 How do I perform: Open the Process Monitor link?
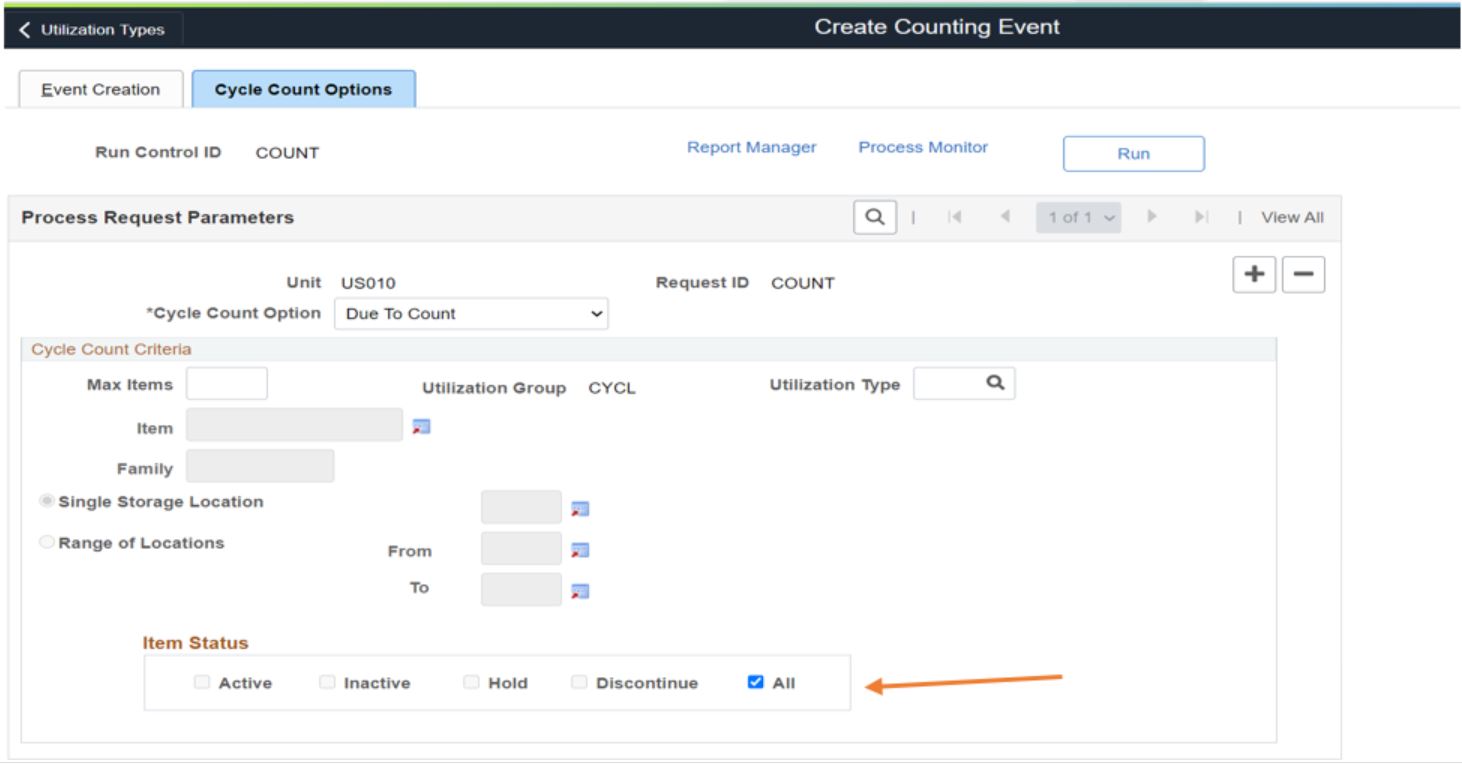[923, 148]
